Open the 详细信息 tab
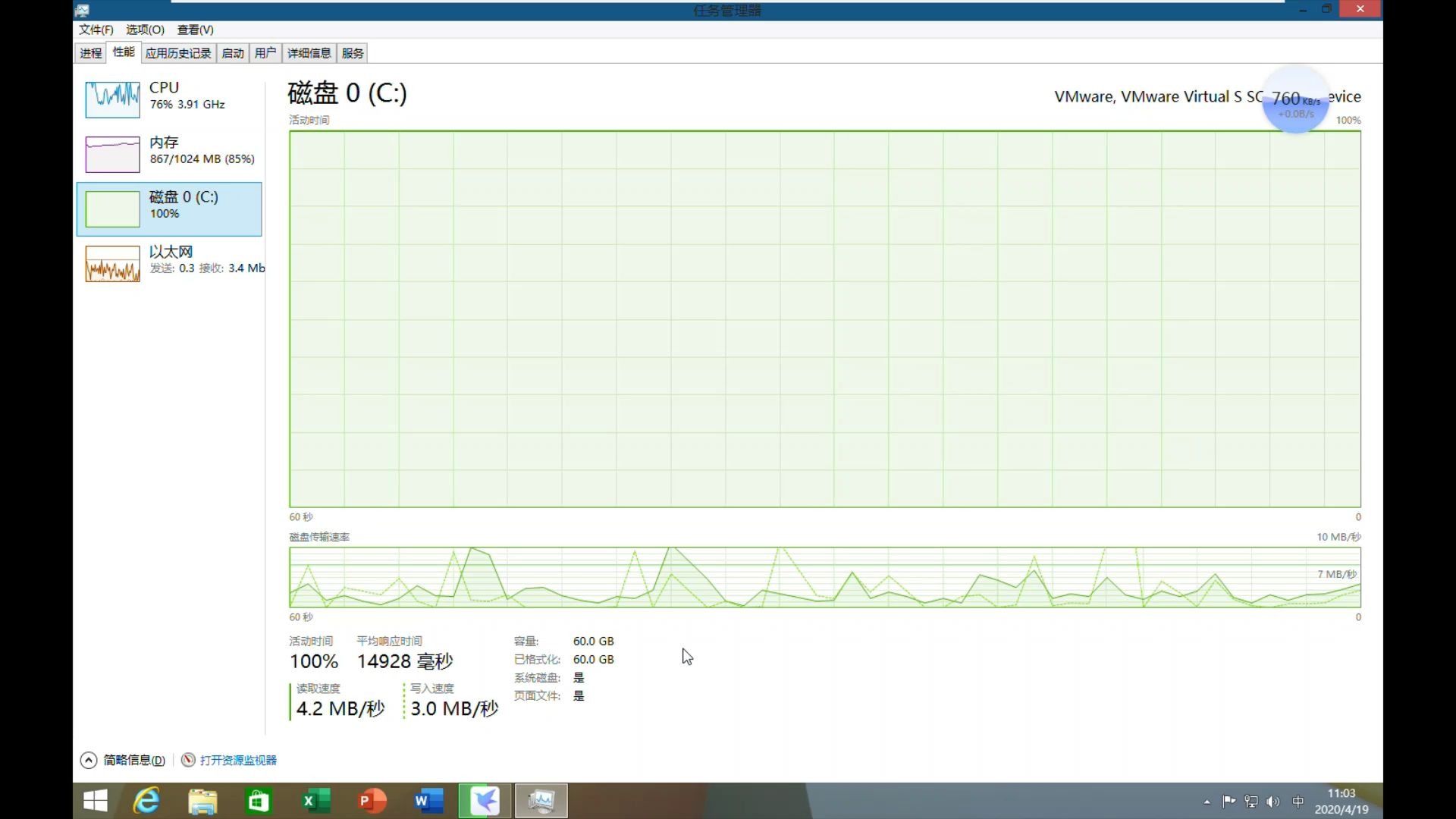Viewport: 1456px width, 819px height. (x=309, y=53)
